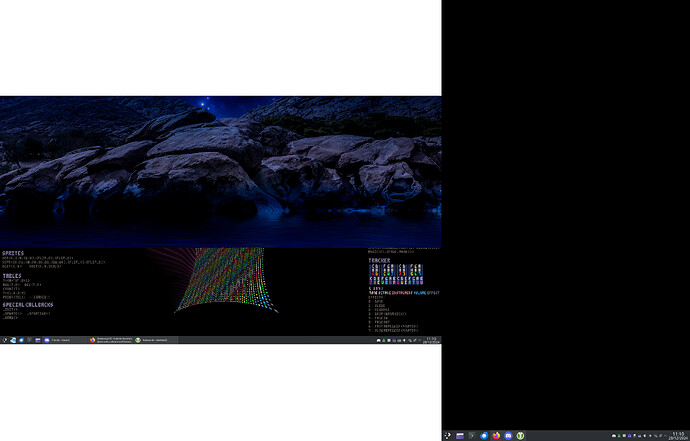Open the clock on the left screen's taskbar

click(431, 340)
